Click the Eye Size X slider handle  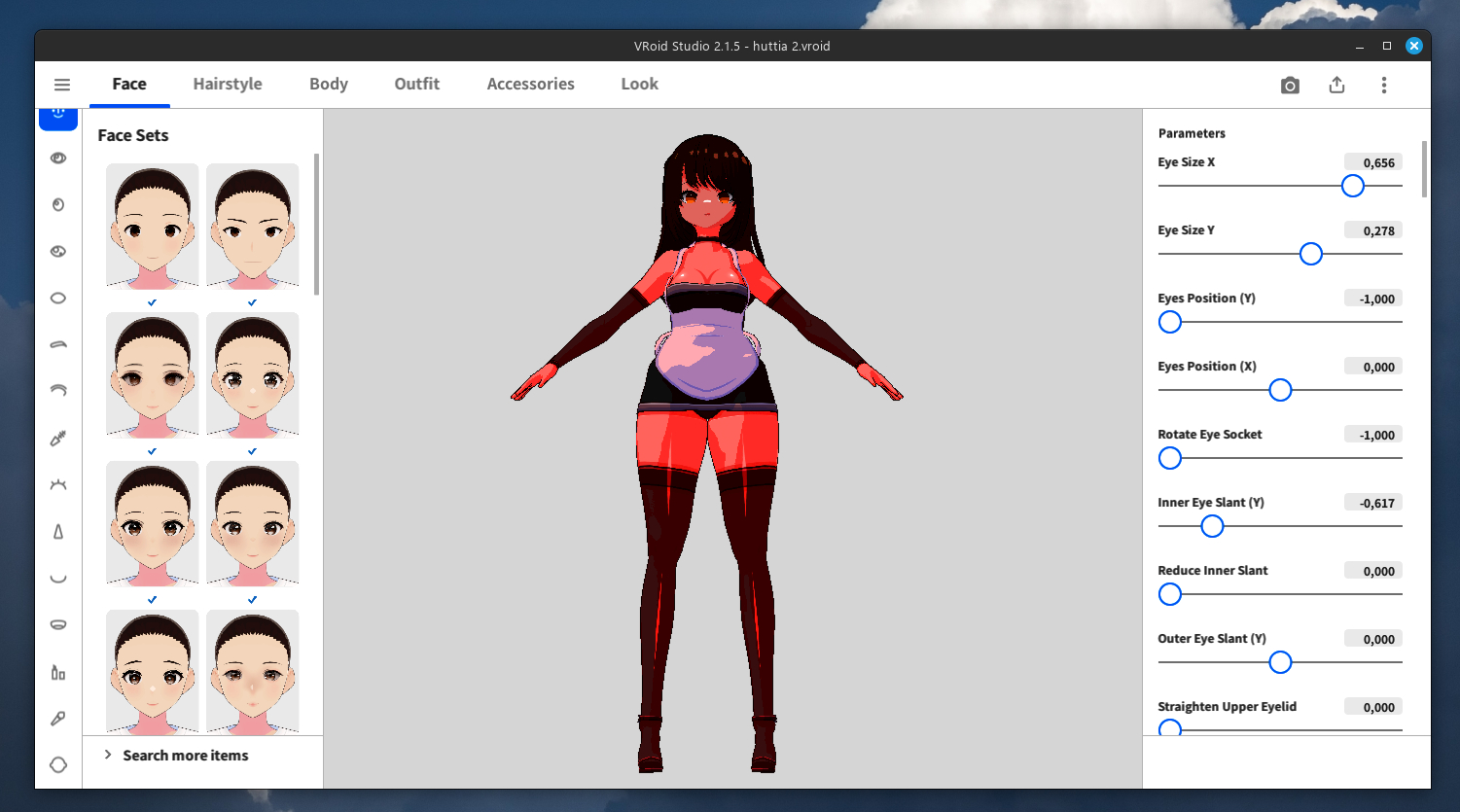[1352, 186]
